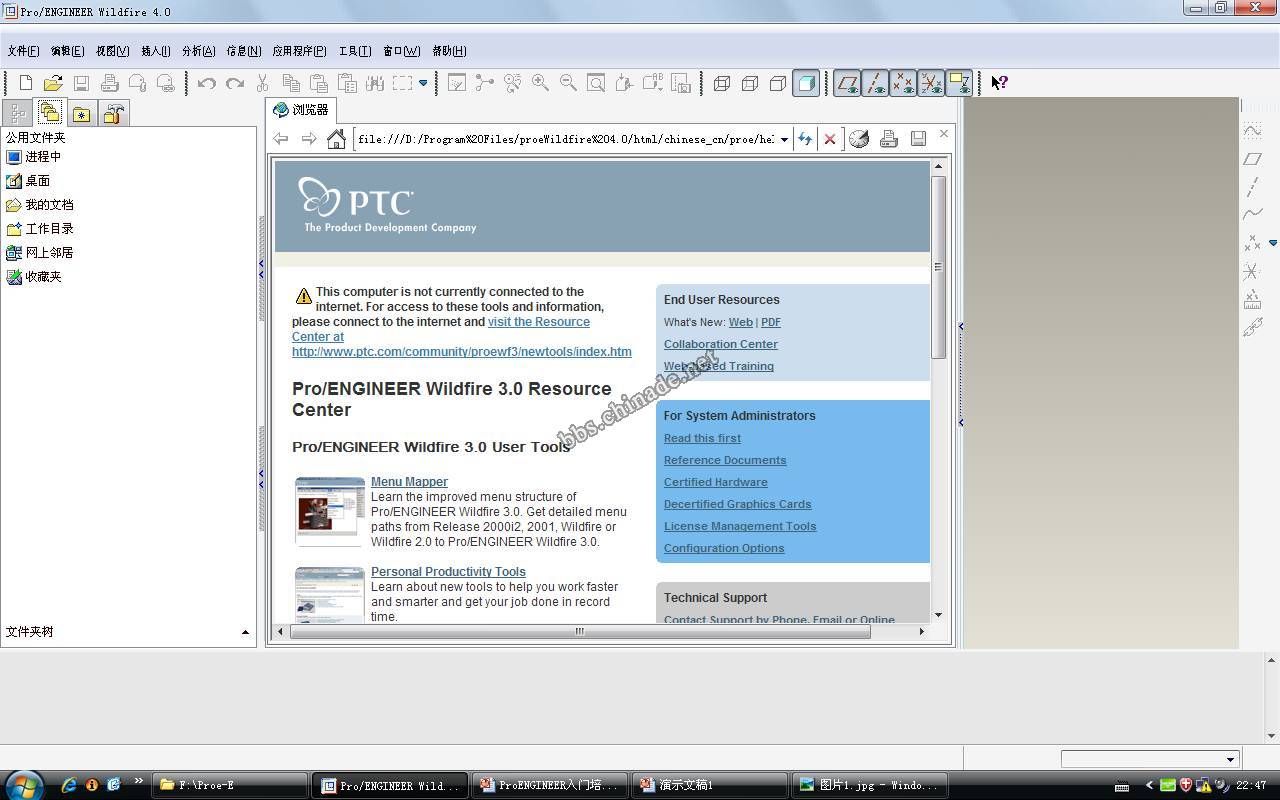Viewport: 1280px width, 800px height.
Task: Click the coordinate system tool in right toolbar
Action: (1252, 271)
